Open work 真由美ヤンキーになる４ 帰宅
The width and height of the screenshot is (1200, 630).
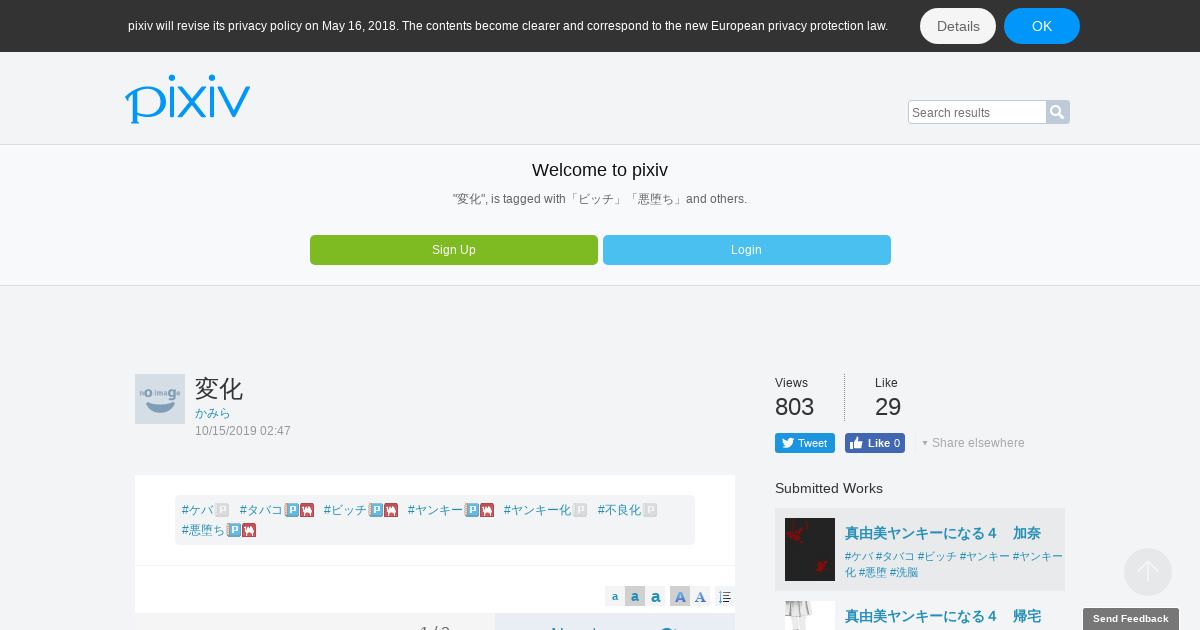(943, 616)
